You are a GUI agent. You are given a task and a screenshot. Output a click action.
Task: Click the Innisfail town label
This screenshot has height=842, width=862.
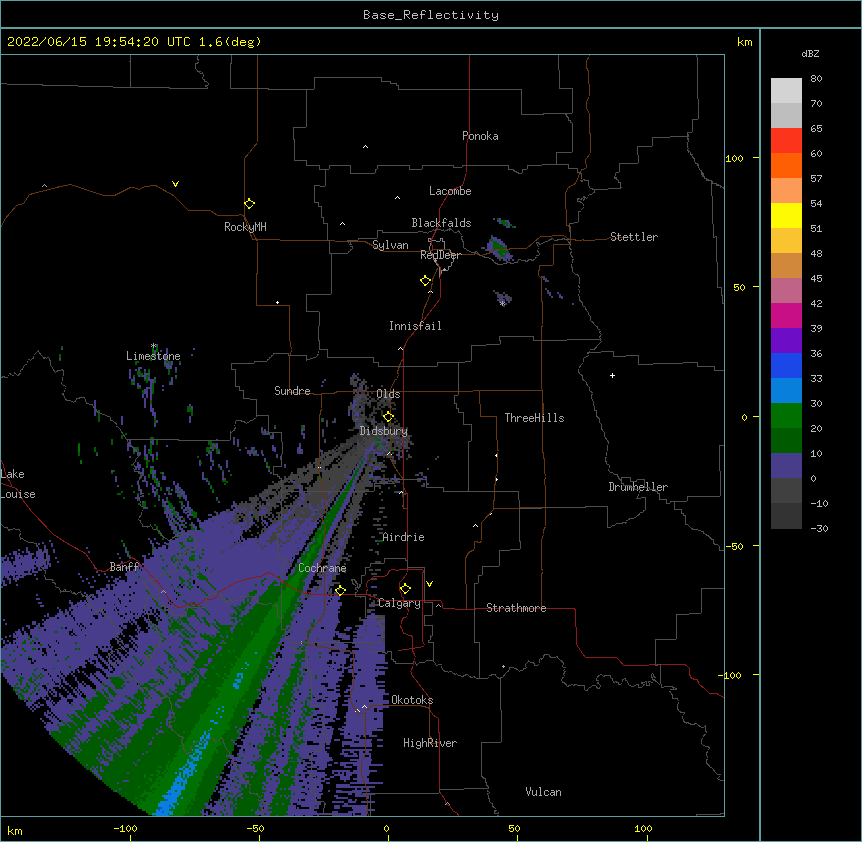415,326
